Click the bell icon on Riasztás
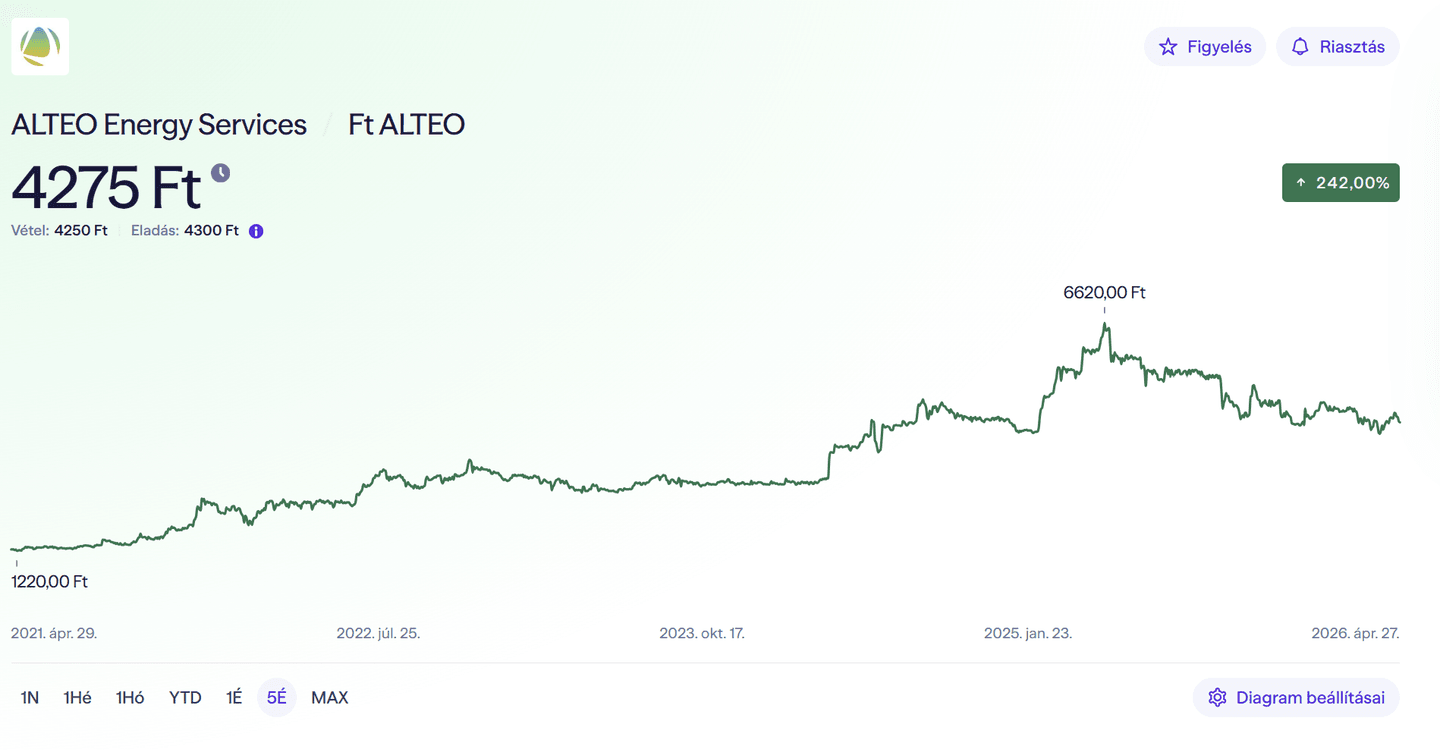This screenshot has height=750, width=1440. 1300,47
